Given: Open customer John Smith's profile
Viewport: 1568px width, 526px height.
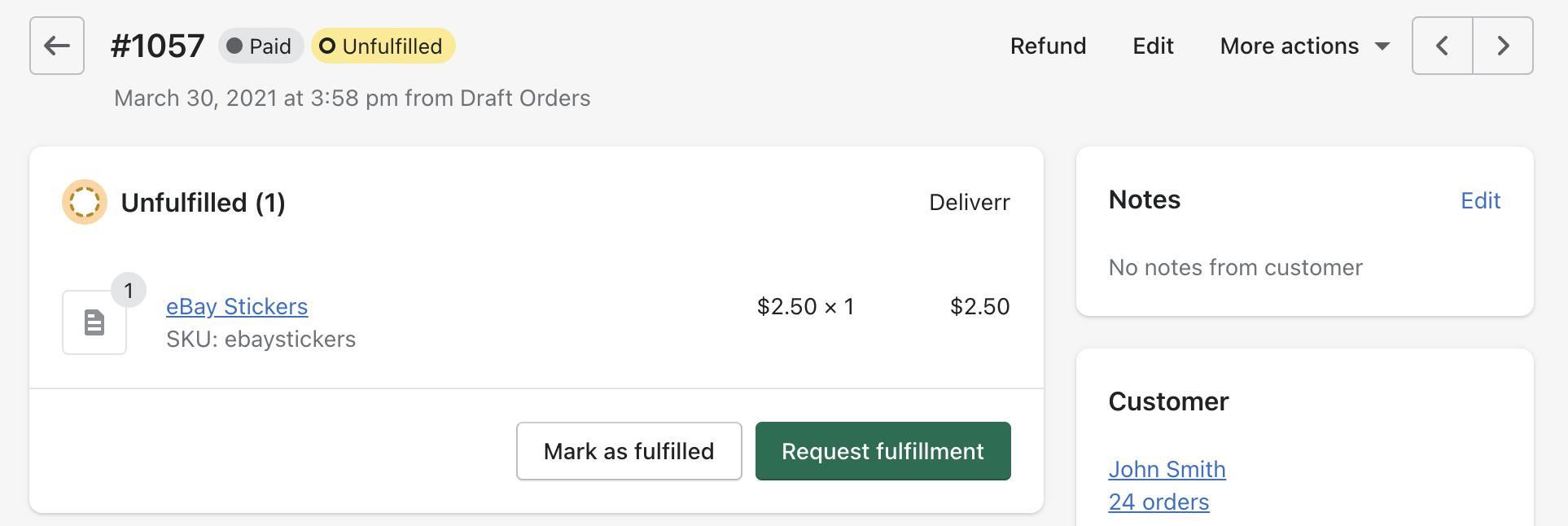Looking at the screenshot, I should coord(1167,470).
